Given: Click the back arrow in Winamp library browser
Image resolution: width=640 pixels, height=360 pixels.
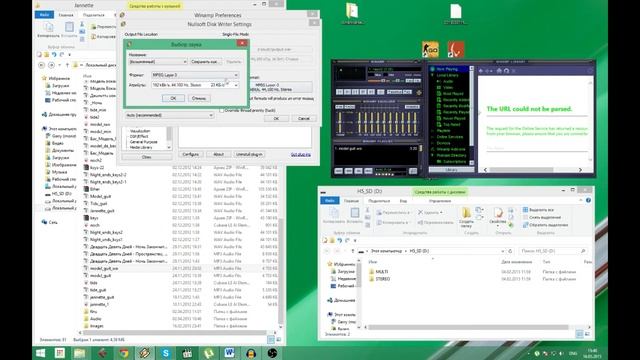Looking at the screenshot, I should pos(481,71).
